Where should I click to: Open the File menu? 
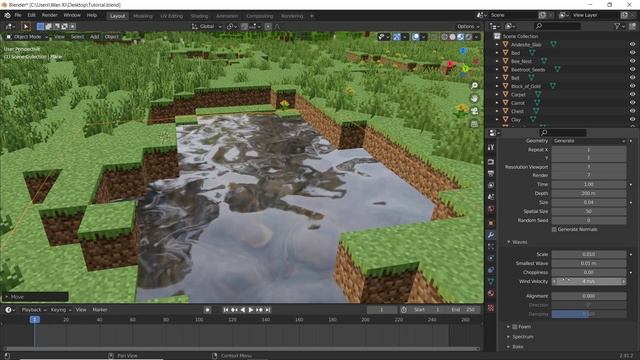pos(18,15)
